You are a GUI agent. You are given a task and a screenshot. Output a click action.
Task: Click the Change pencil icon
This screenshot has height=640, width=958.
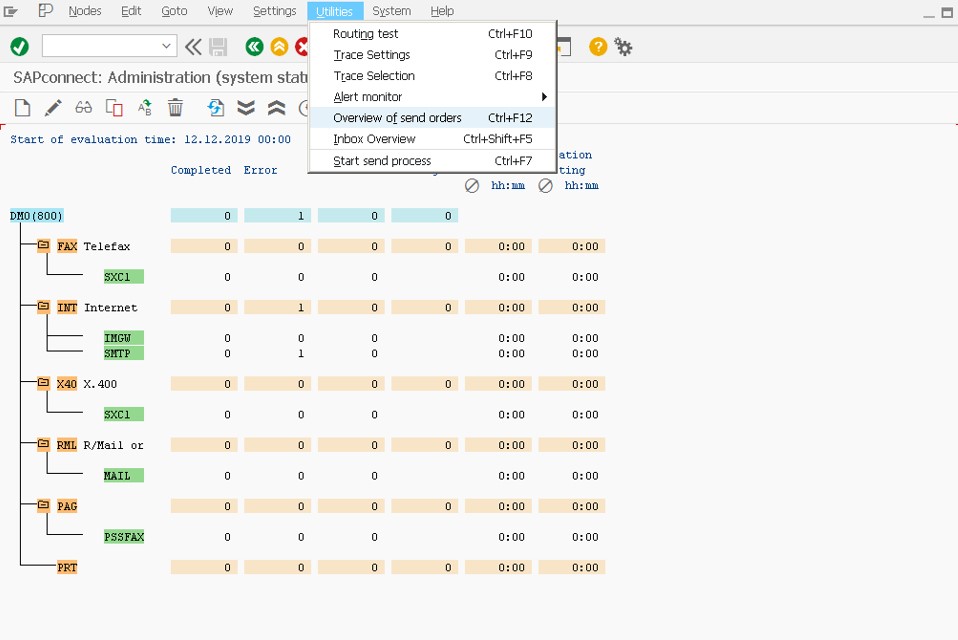tap(53, 108)
